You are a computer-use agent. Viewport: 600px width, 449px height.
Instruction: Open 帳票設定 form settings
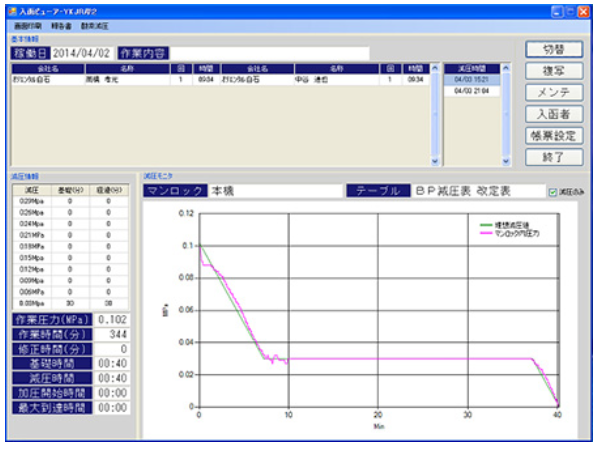[553, 135]
